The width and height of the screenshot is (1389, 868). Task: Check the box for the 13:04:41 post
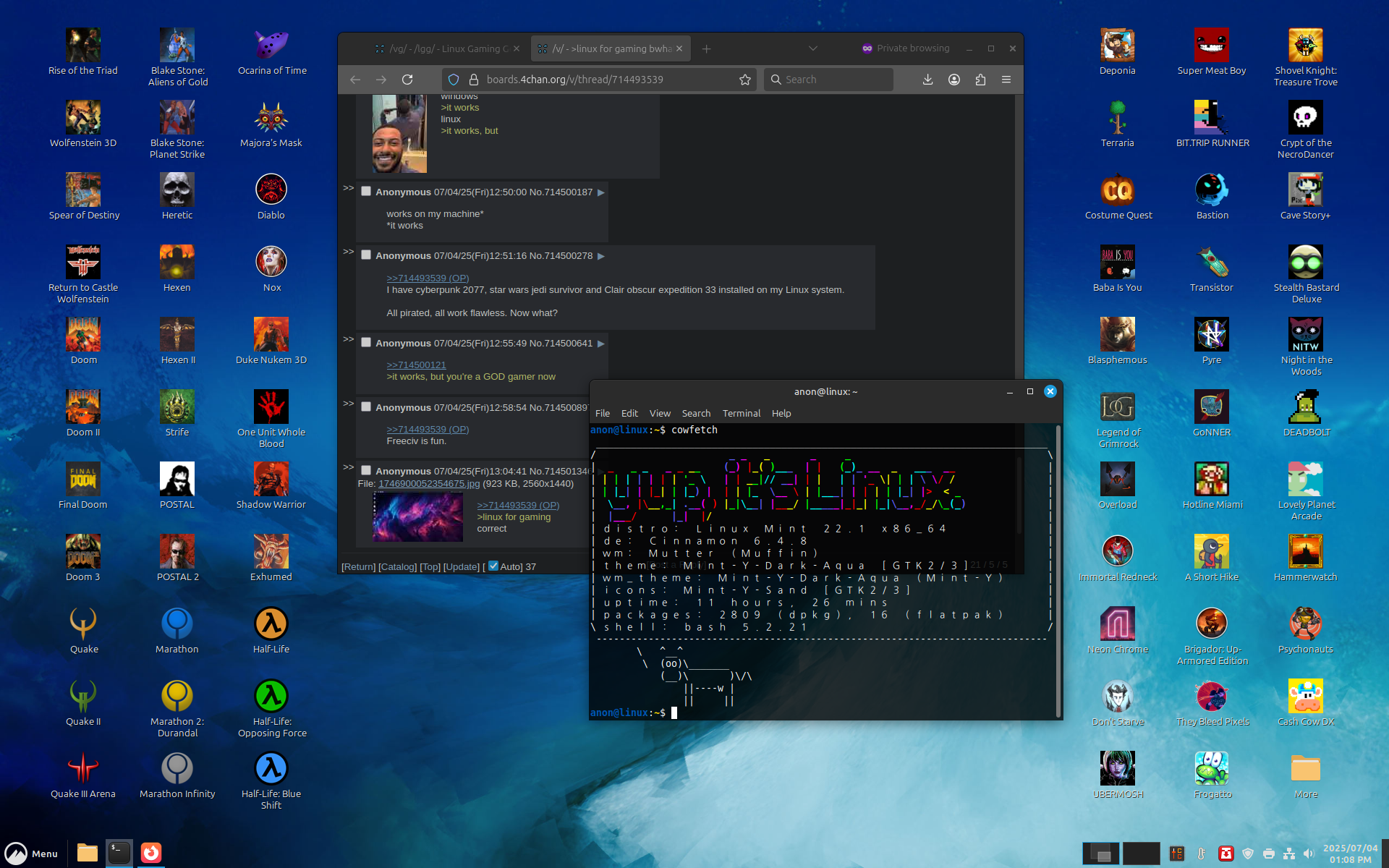click(x=366, y=471)
